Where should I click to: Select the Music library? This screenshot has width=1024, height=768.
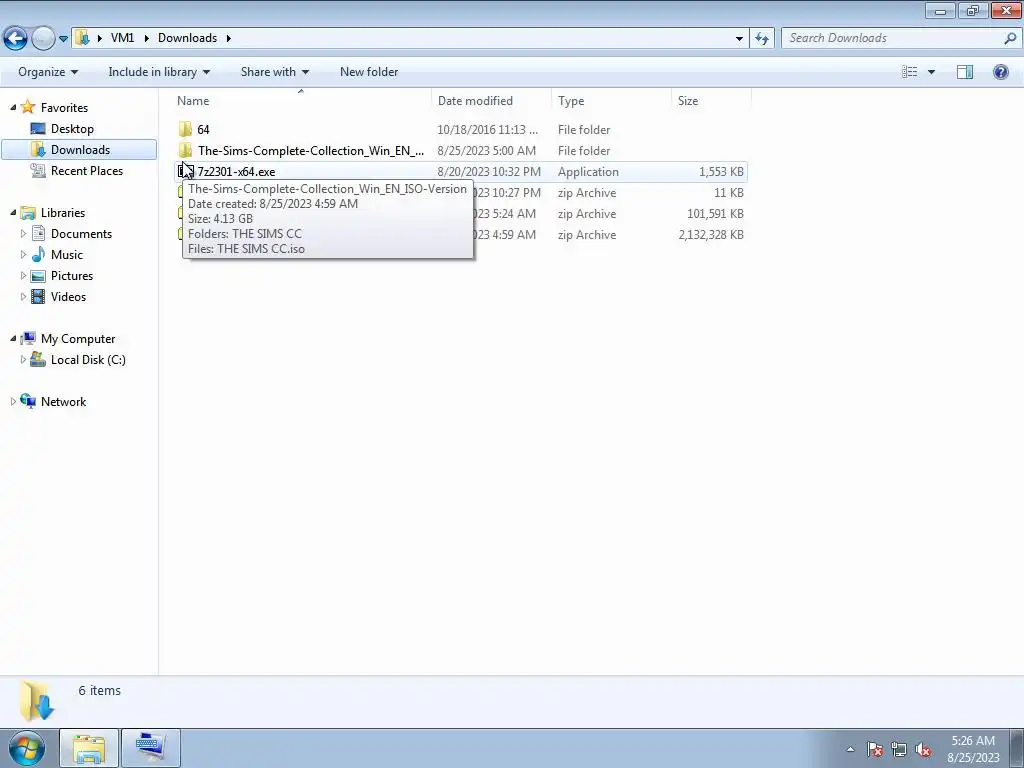click(x=67, y=255)
